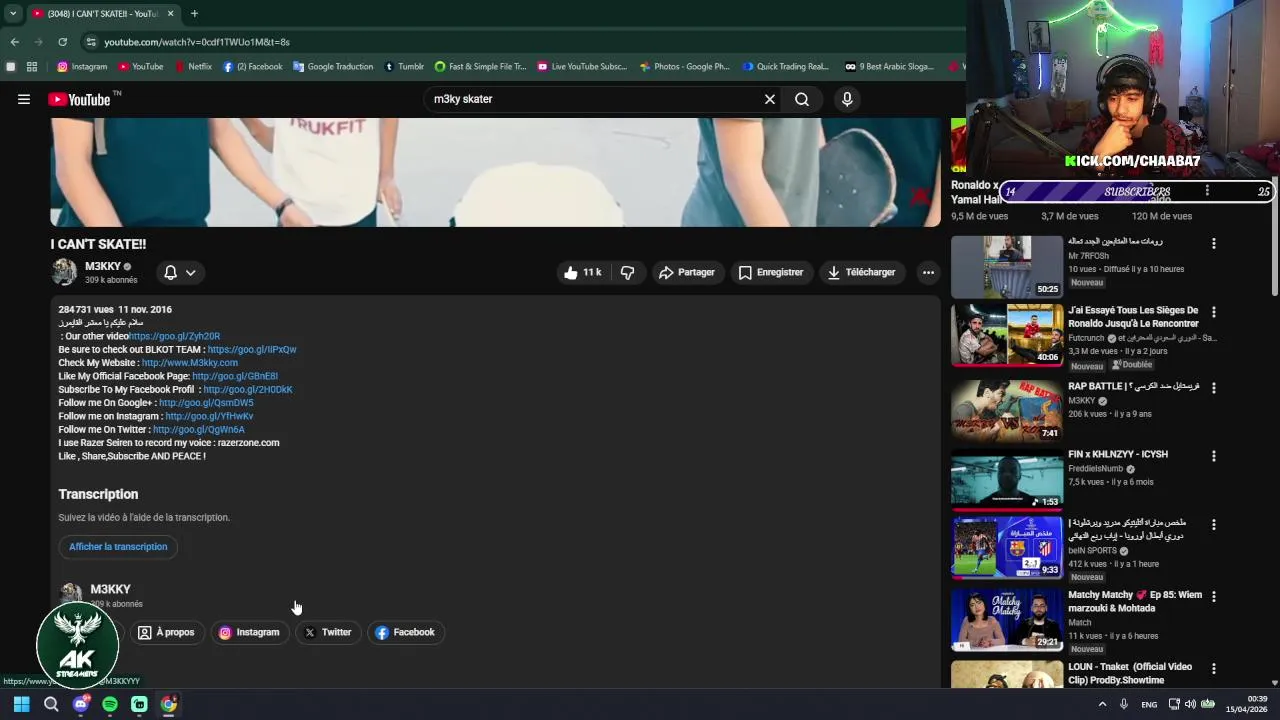Viewport: 1280px width, 720px height.
Task: Open the Facebook profil goo.gl/2H0DkK link
Action: (x=248, y=389)
